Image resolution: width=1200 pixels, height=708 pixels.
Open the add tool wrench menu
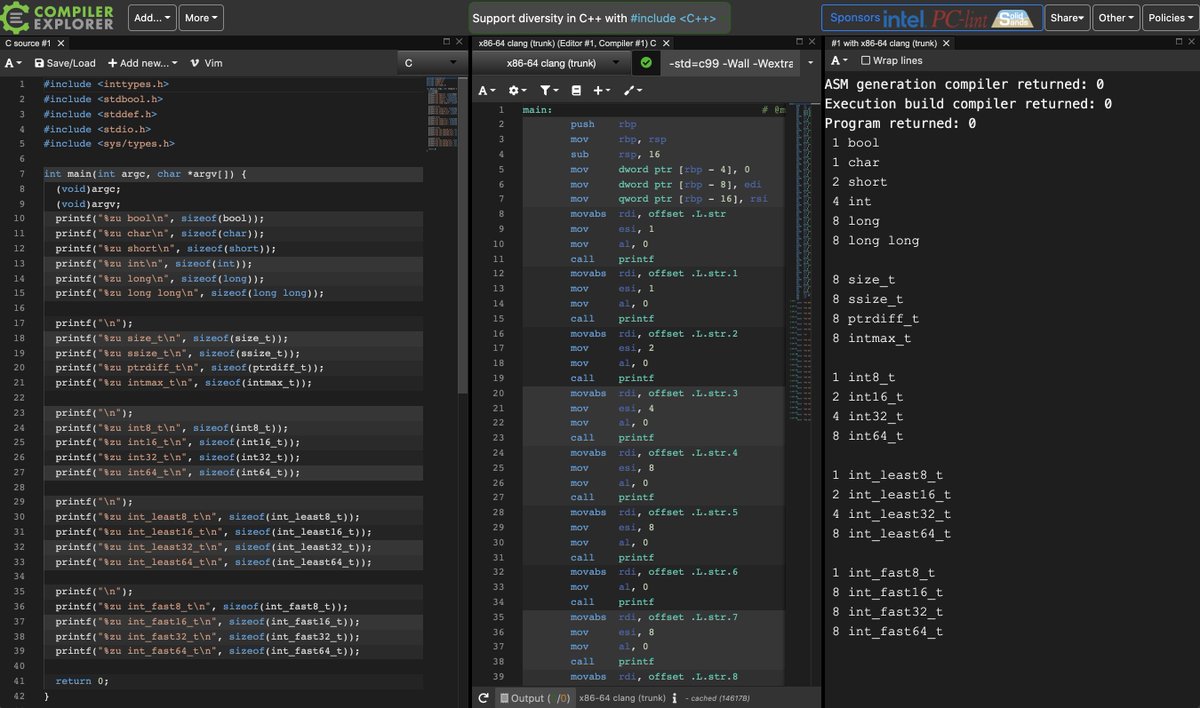[x=633, y=90]
